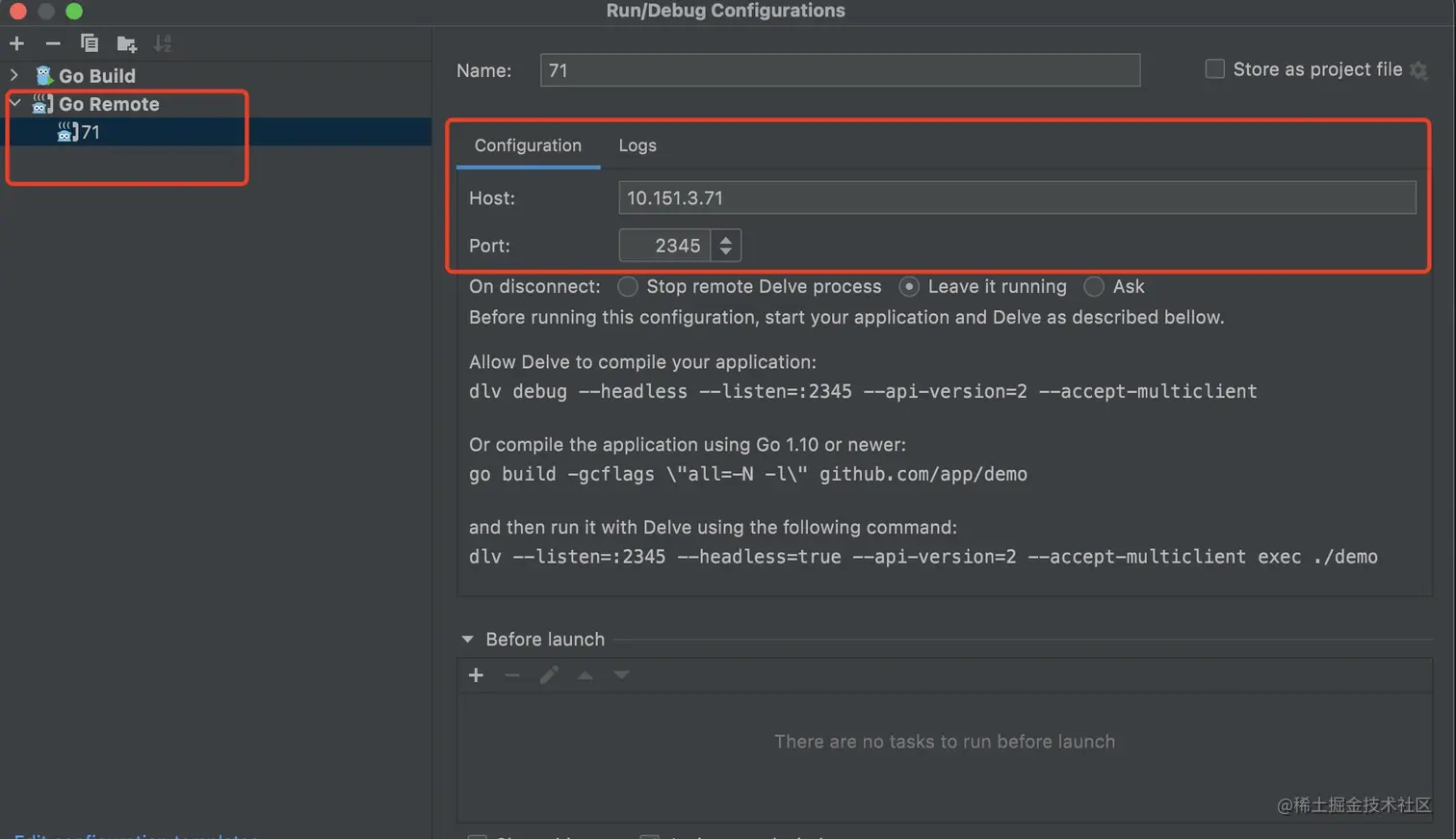The image size is (1456, 839).
Task: Choose Leave it running option
Action: click(x=908, y=286)
